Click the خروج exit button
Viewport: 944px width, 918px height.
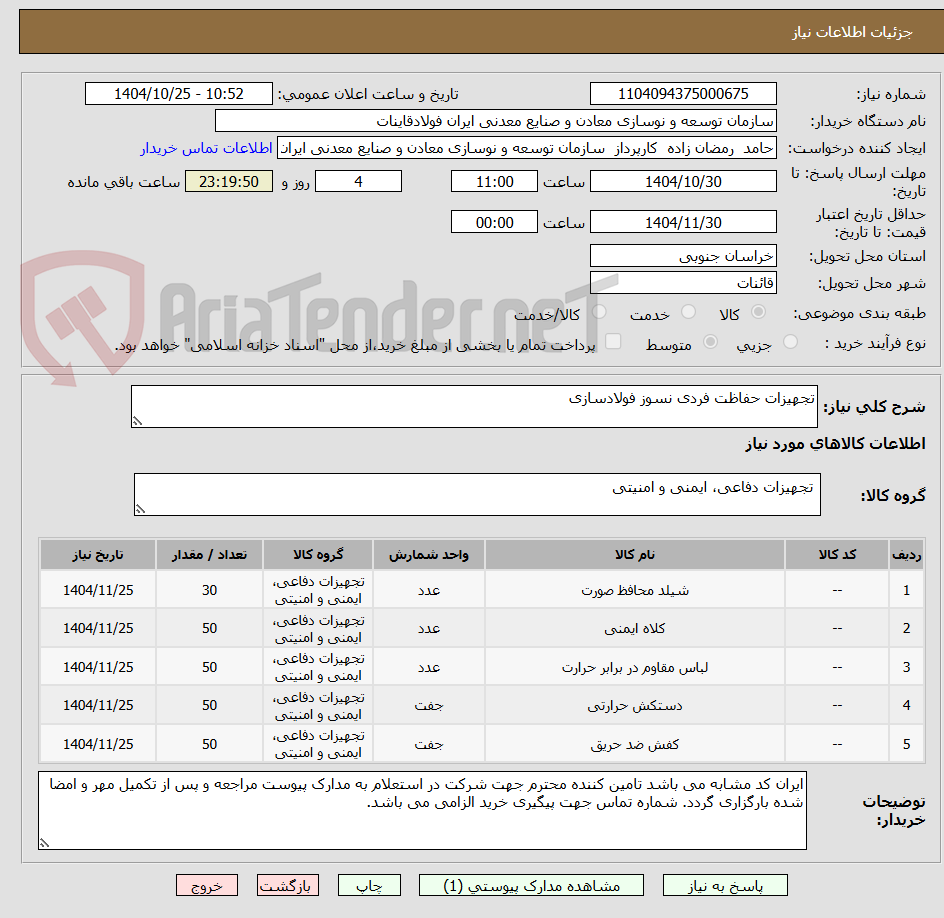pyautogui.click(x=206, y=885)
